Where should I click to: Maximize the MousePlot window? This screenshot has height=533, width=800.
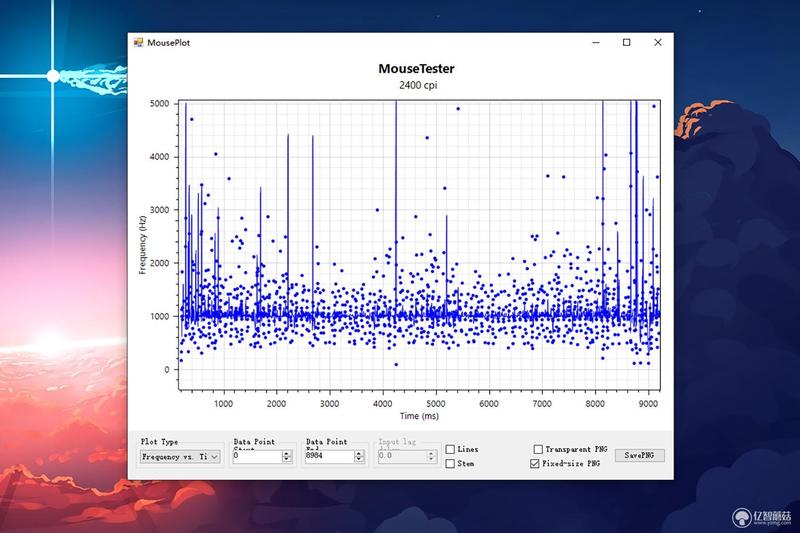click(627, 42)
